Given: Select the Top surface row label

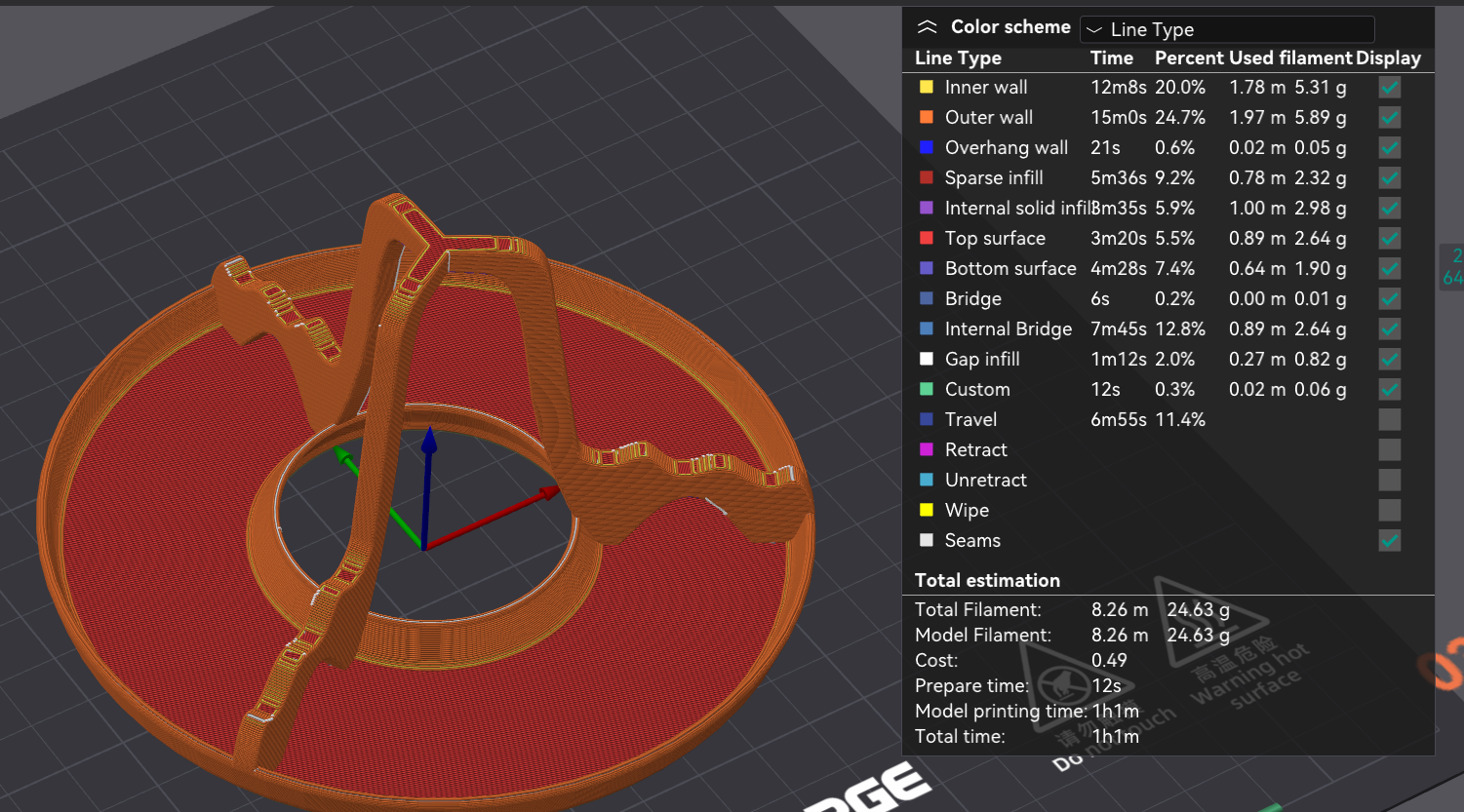Looking at the screenshot, I should (995, 239).
